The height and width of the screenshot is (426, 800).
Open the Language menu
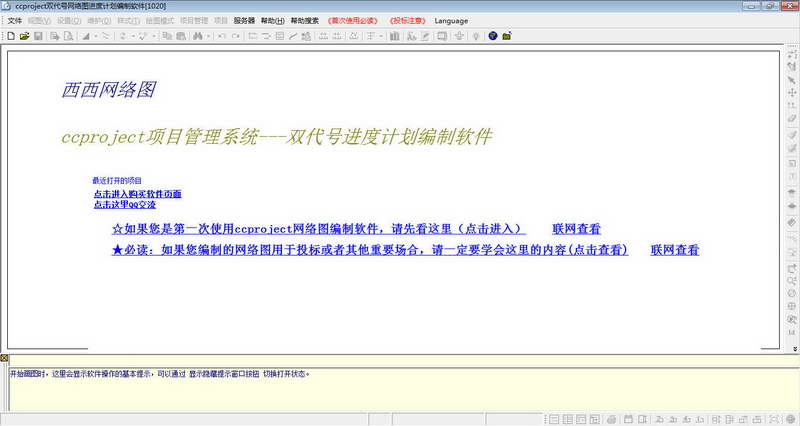pos(451,21)
